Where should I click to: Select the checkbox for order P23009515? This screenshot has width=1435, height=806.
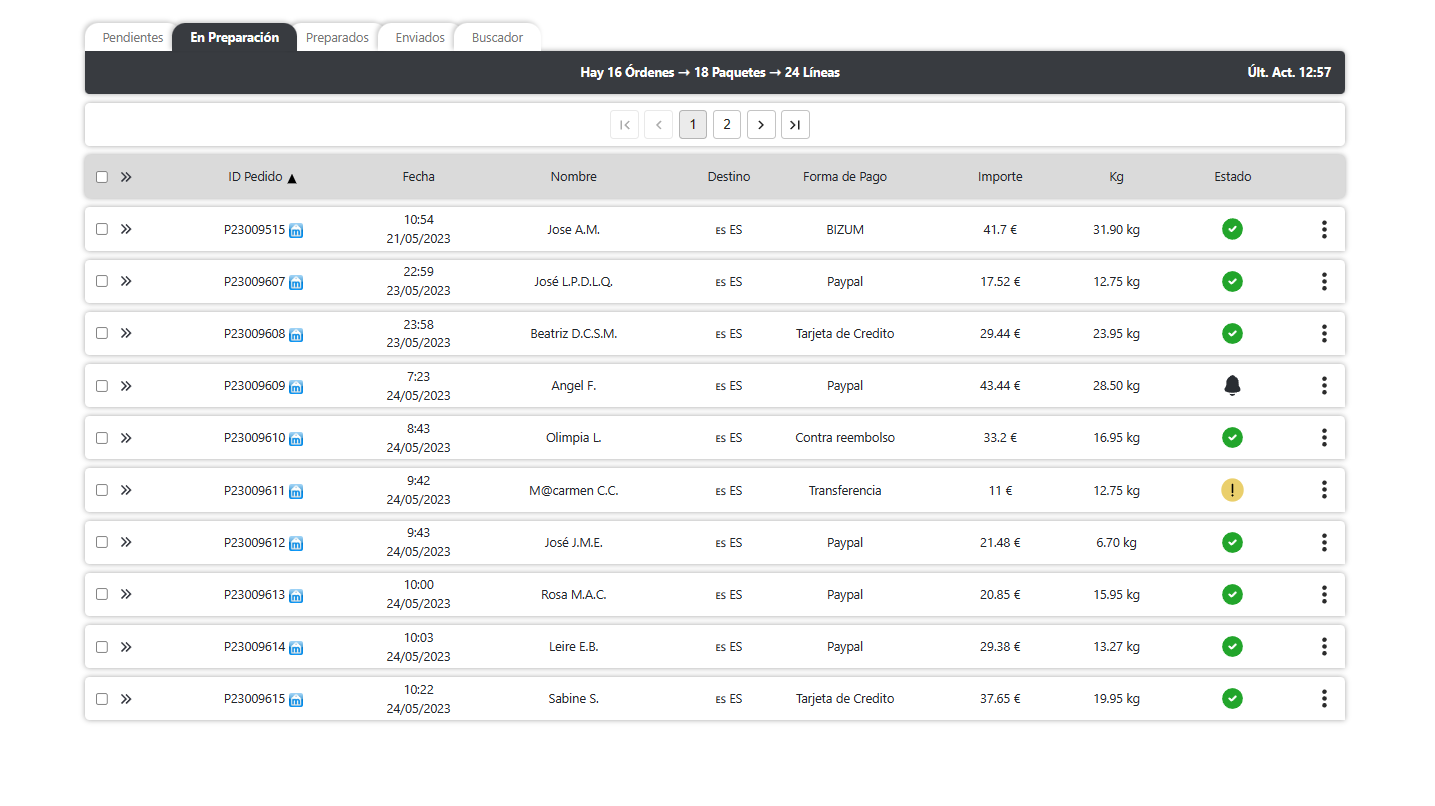pos(102,229)
